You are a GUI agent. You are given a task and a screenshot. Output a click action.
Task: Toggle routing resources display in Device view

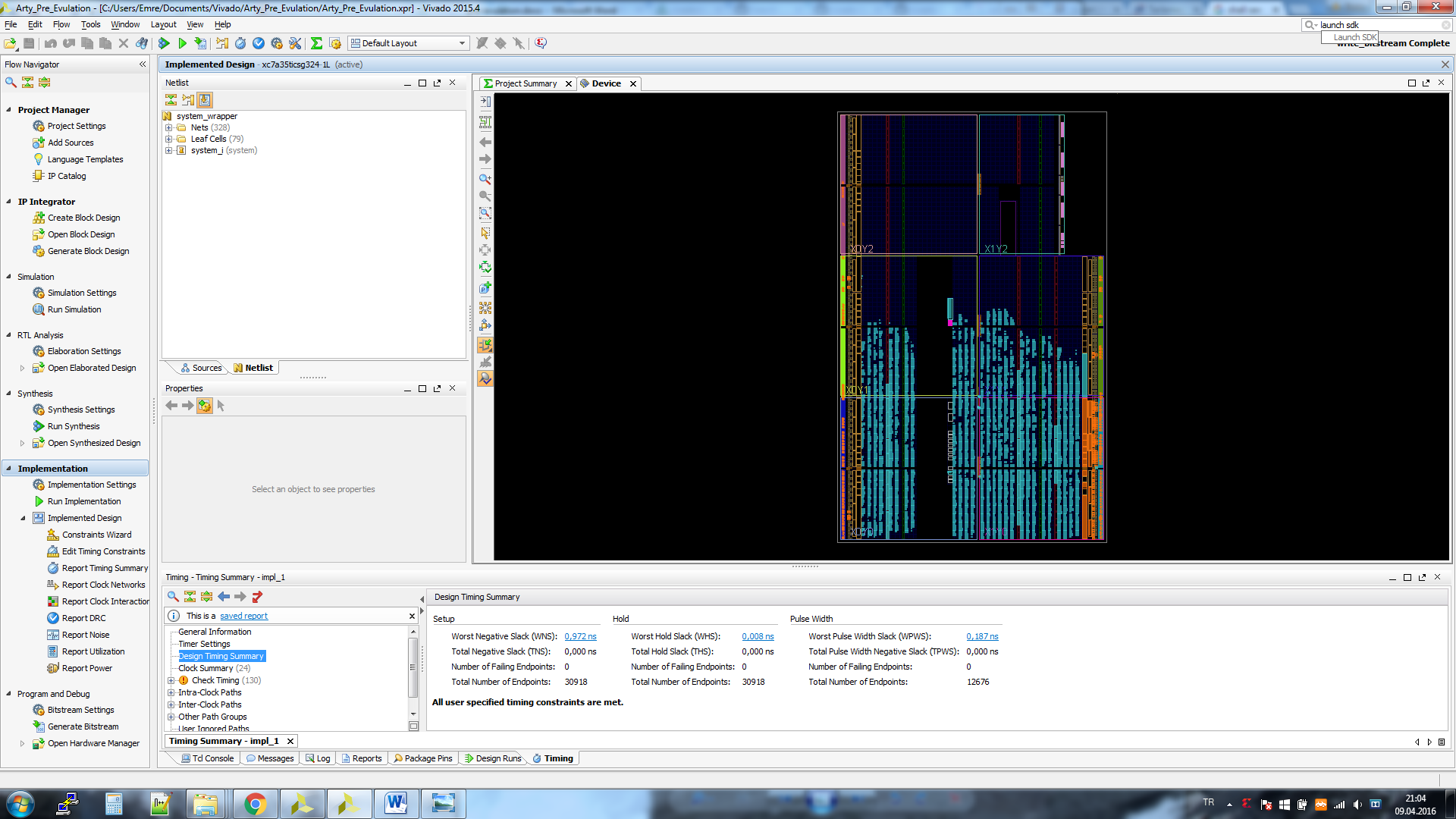485,345
